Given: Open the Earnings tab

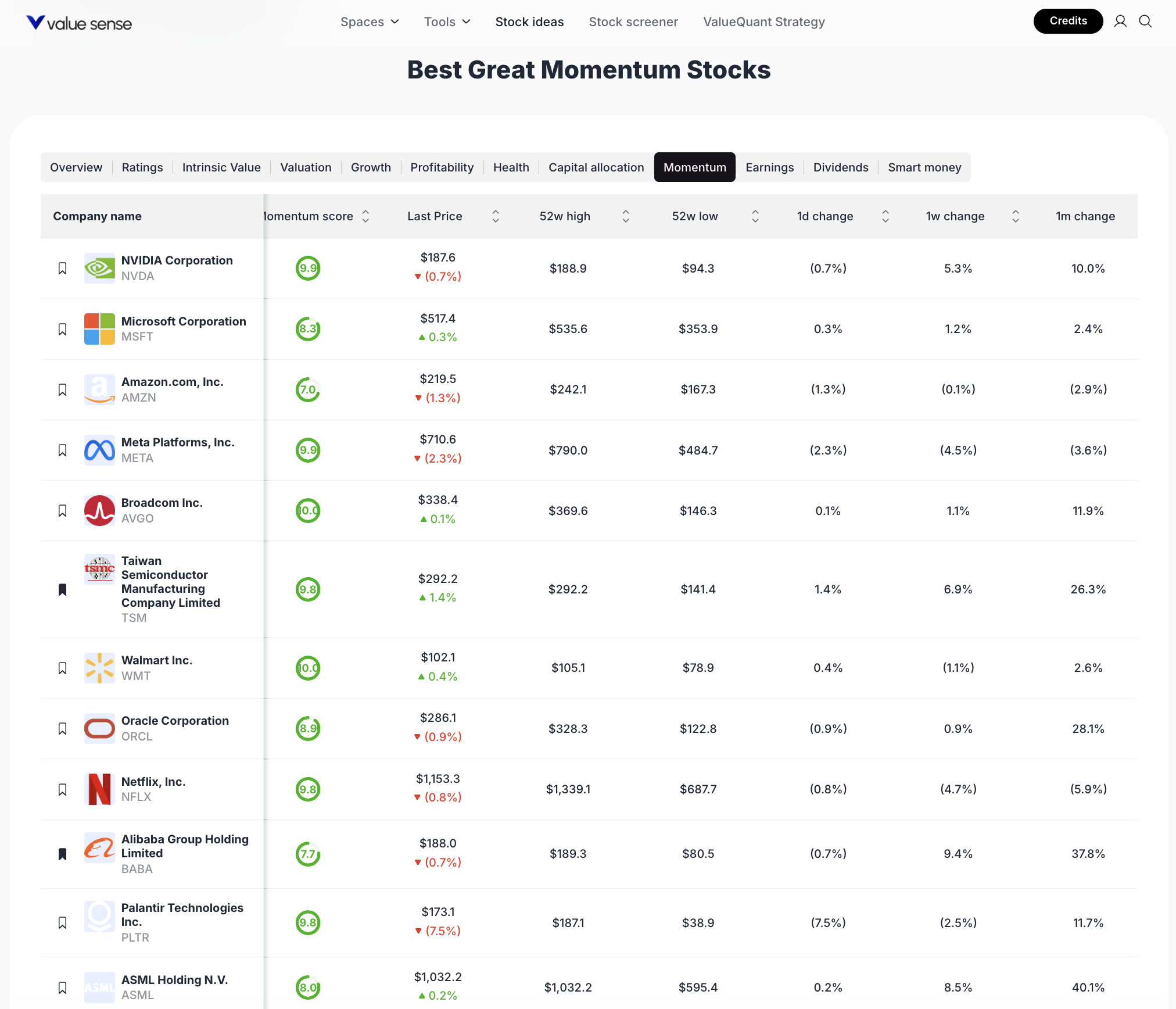Looking at the screenshot, I should click(769, 167).
